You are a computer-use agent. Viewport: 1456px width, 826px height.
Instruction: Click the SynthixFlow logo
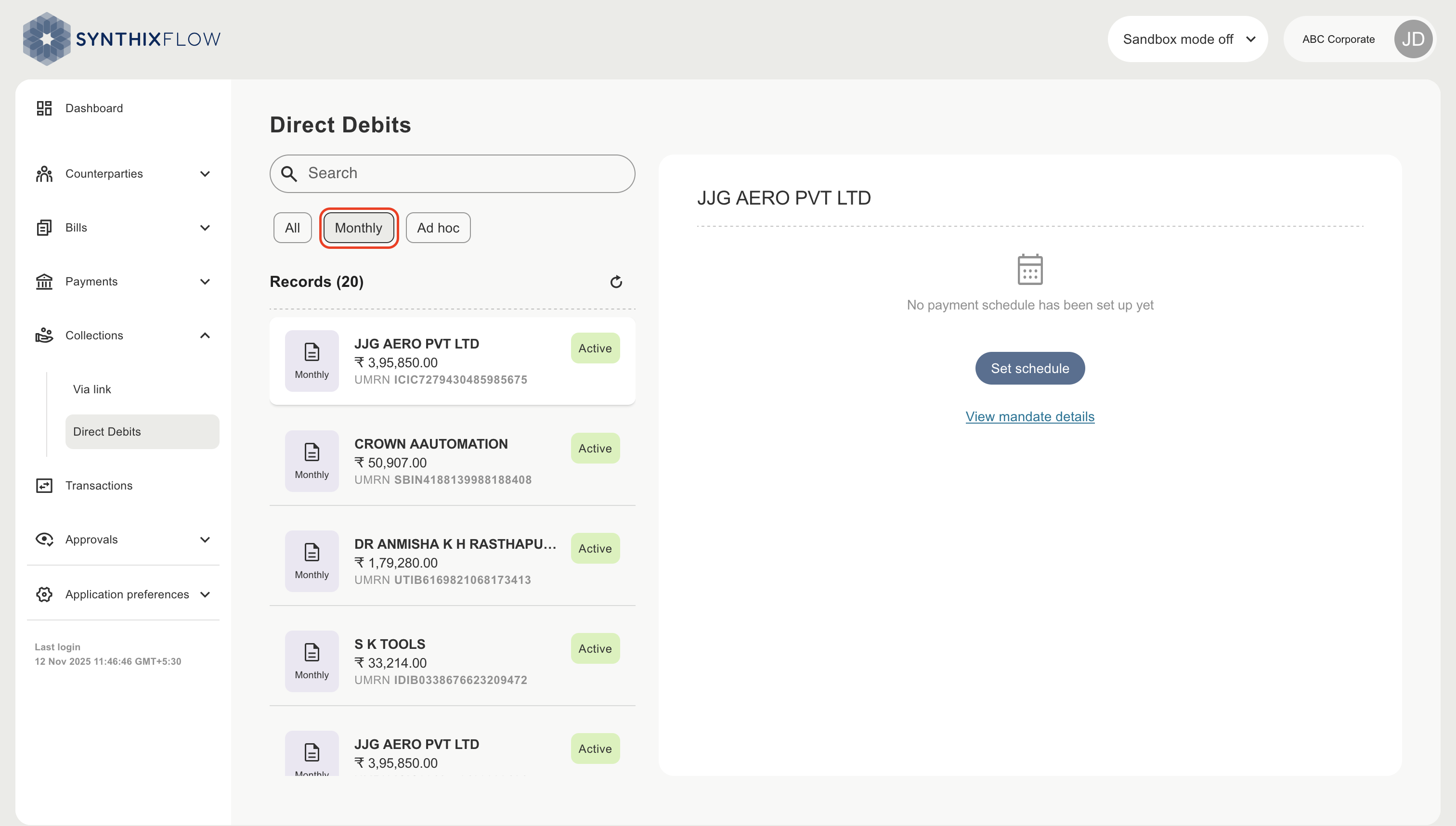(x=121, y=39)
